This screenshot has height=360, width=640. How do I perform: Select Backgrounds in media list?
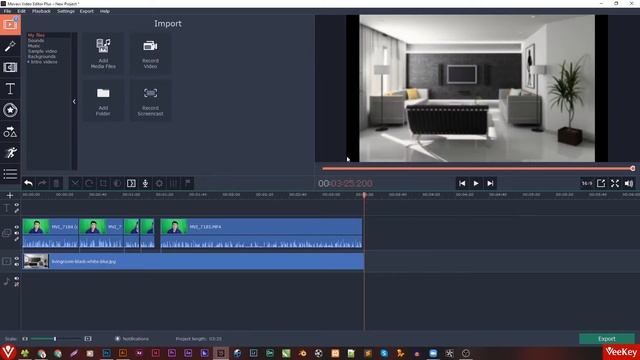pyautogui.click(x=42, y=57)
